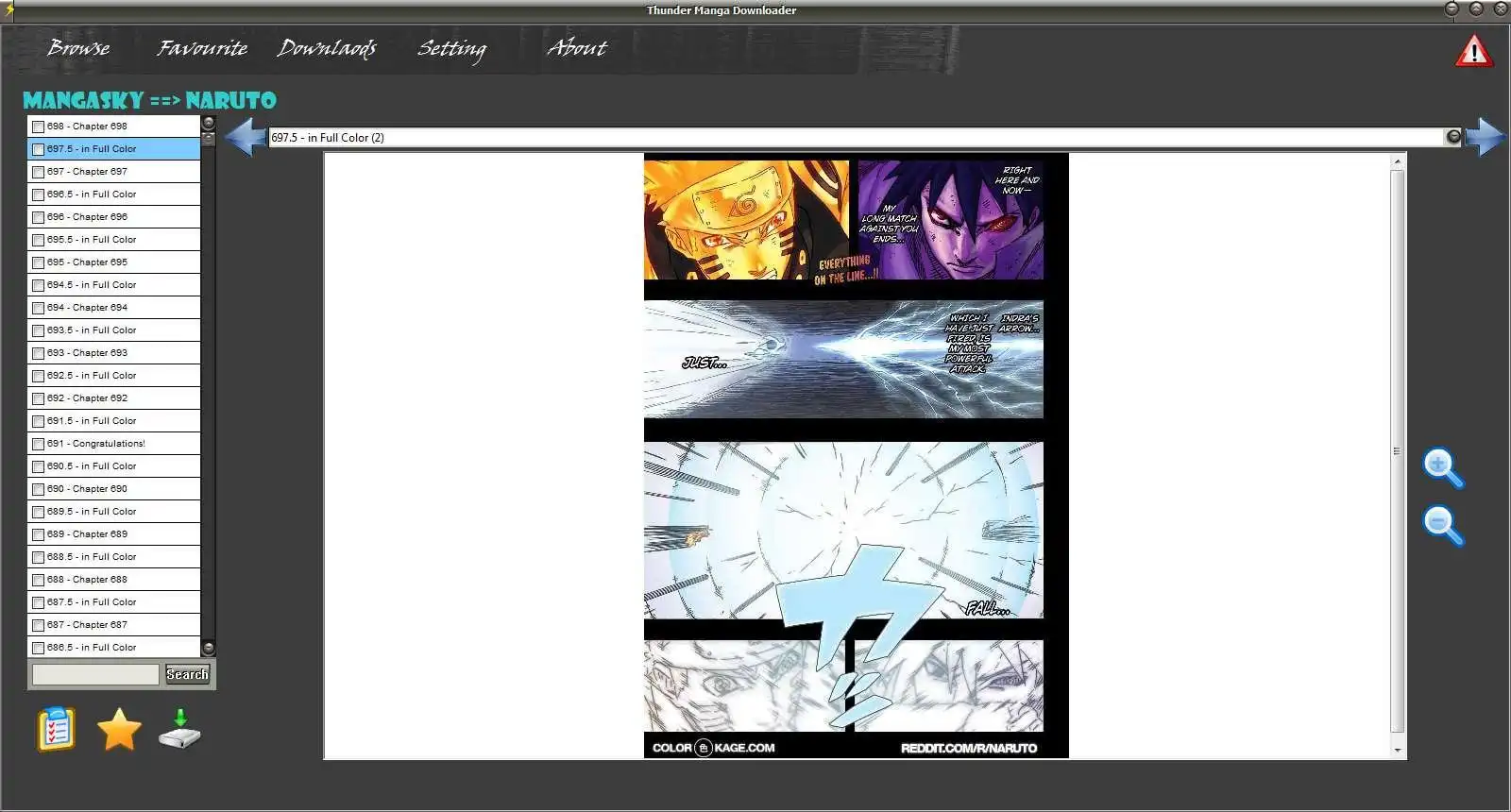The height and width of the screenshot is (812, 1511).
Task: Zoom in with the plus magnifier
Action: [x=1442, y=467]
